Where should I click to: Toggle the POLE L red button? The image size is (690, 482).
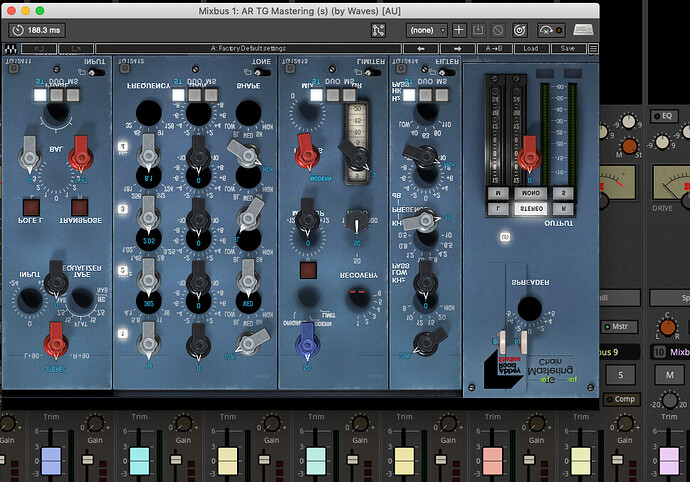click(x=30, y=207)
